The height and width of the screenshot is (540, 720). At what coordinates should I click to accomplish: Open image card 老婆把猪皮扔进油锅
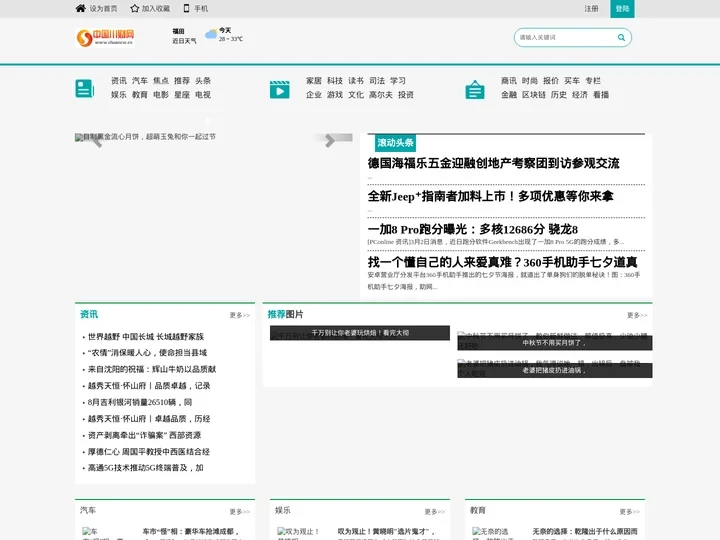point(555,370)
